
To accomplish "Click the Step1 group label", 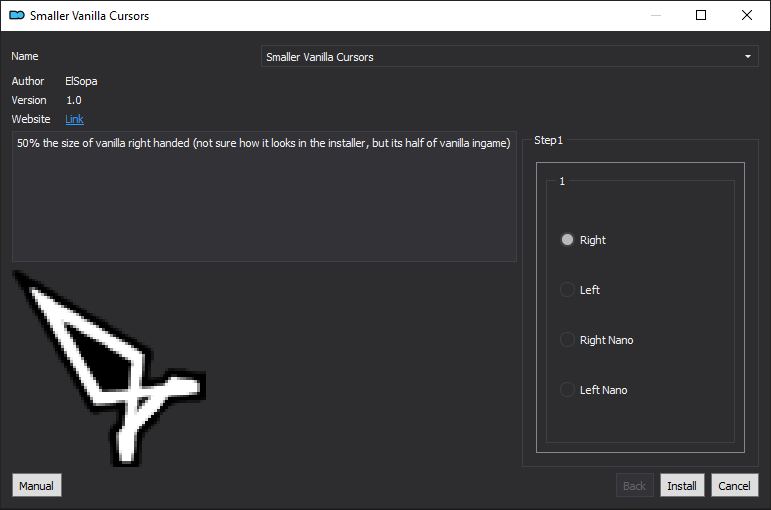I will 548,140.
